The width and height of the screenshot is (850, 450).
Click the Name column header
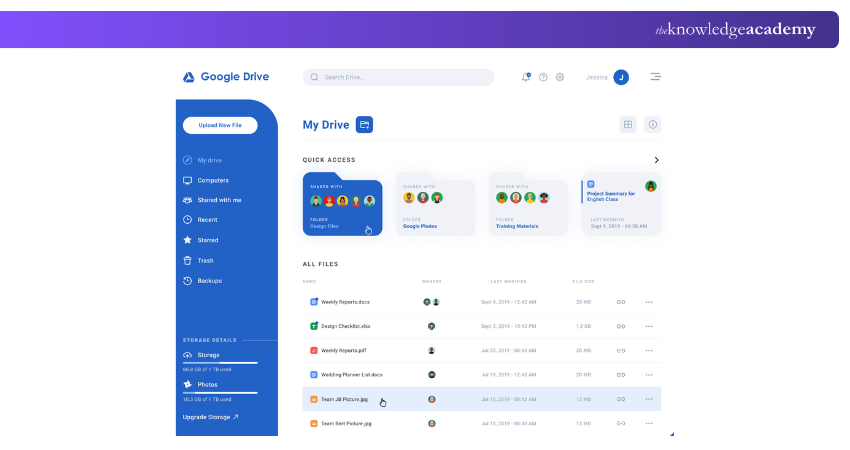point(310,282)
